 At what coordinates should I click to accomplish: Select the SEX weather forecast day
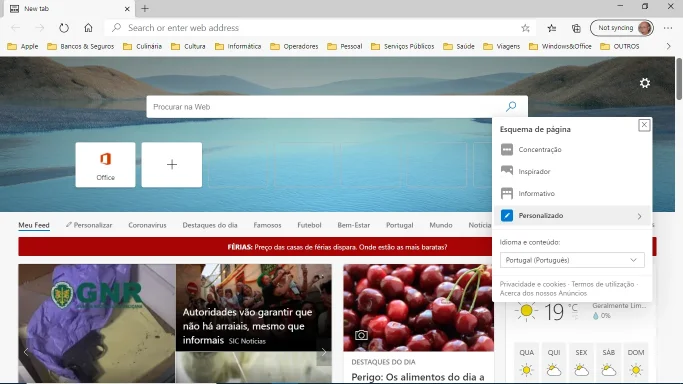[582, 362]
